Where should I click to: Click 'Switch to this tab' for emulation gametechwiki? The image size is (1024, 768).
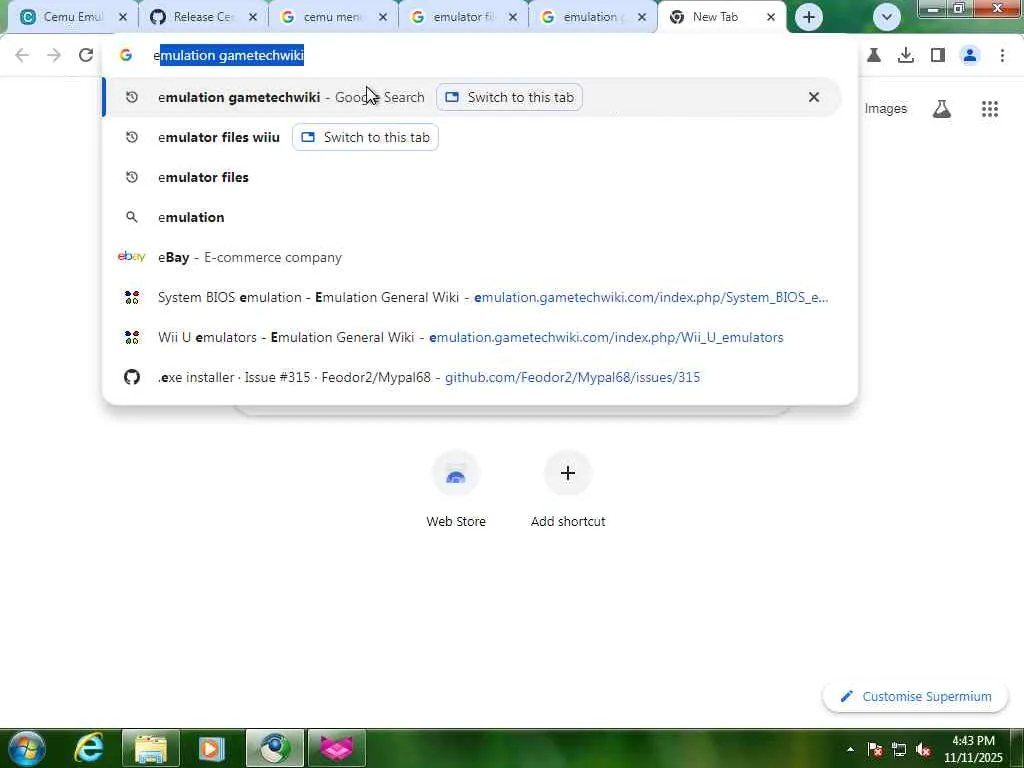coord(509,97)
